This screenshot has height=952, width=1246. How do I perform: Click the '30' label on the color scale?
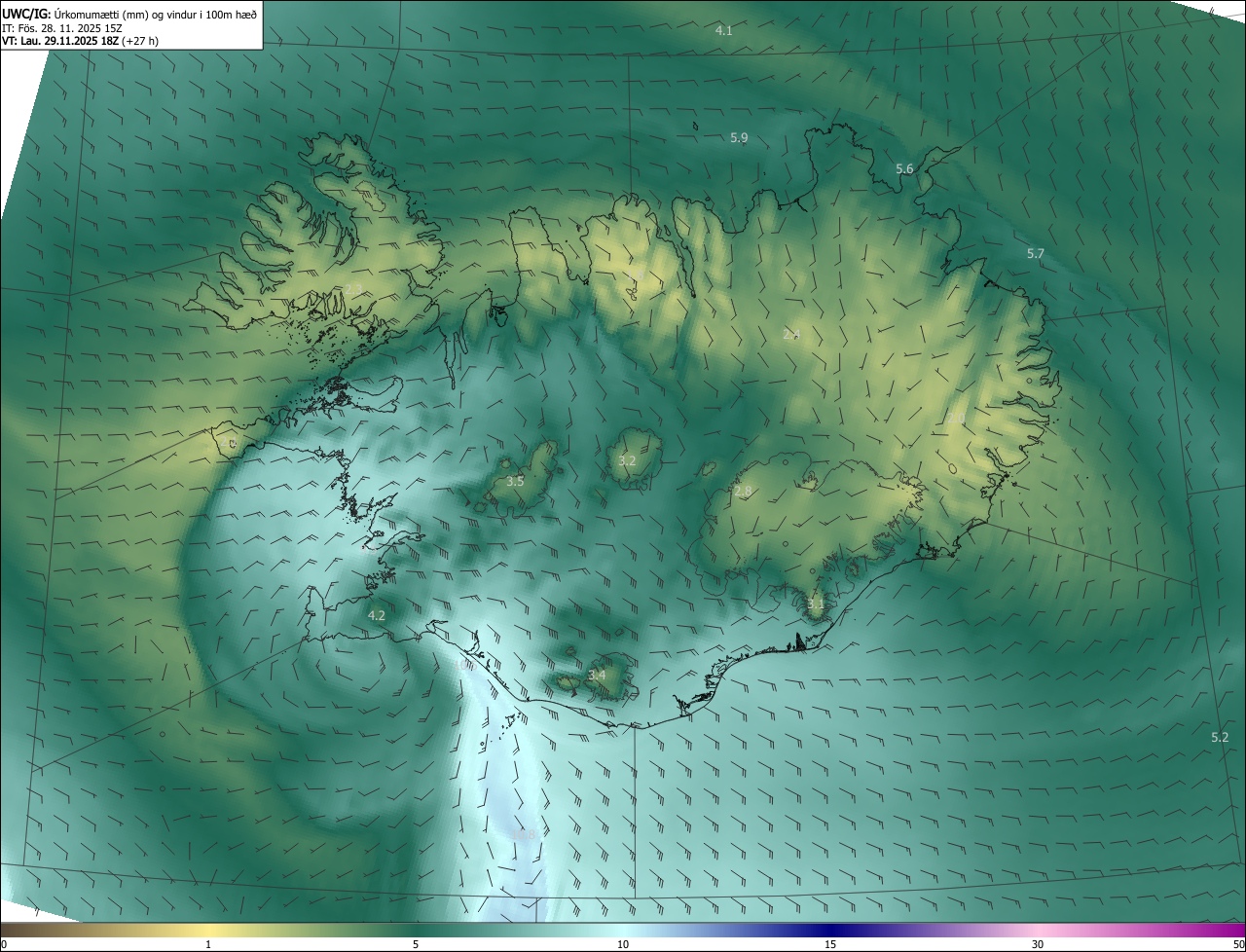pos(1038,945)
